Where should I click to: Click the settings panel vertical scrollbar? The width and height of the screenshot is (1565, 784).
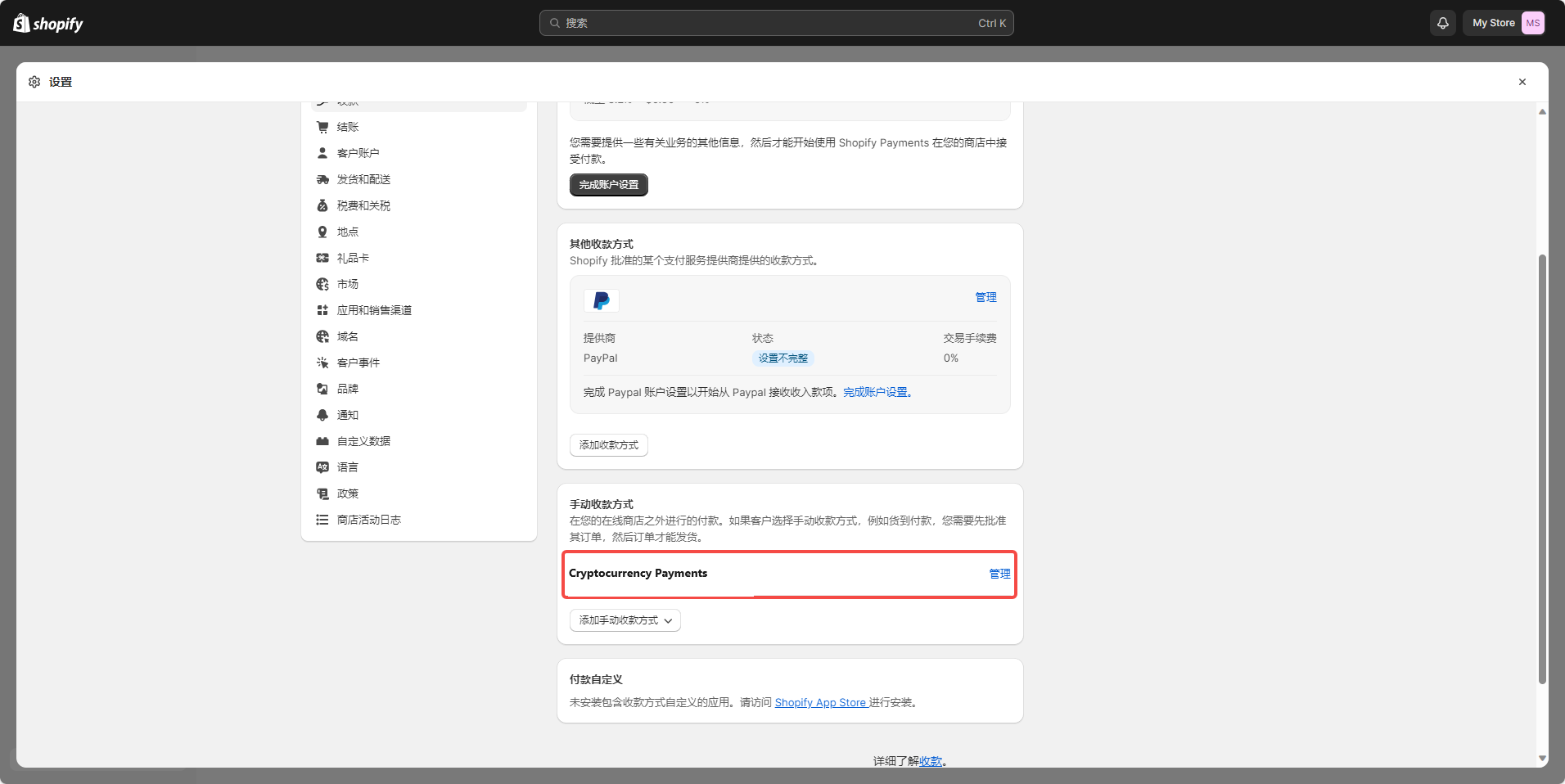1542,469
